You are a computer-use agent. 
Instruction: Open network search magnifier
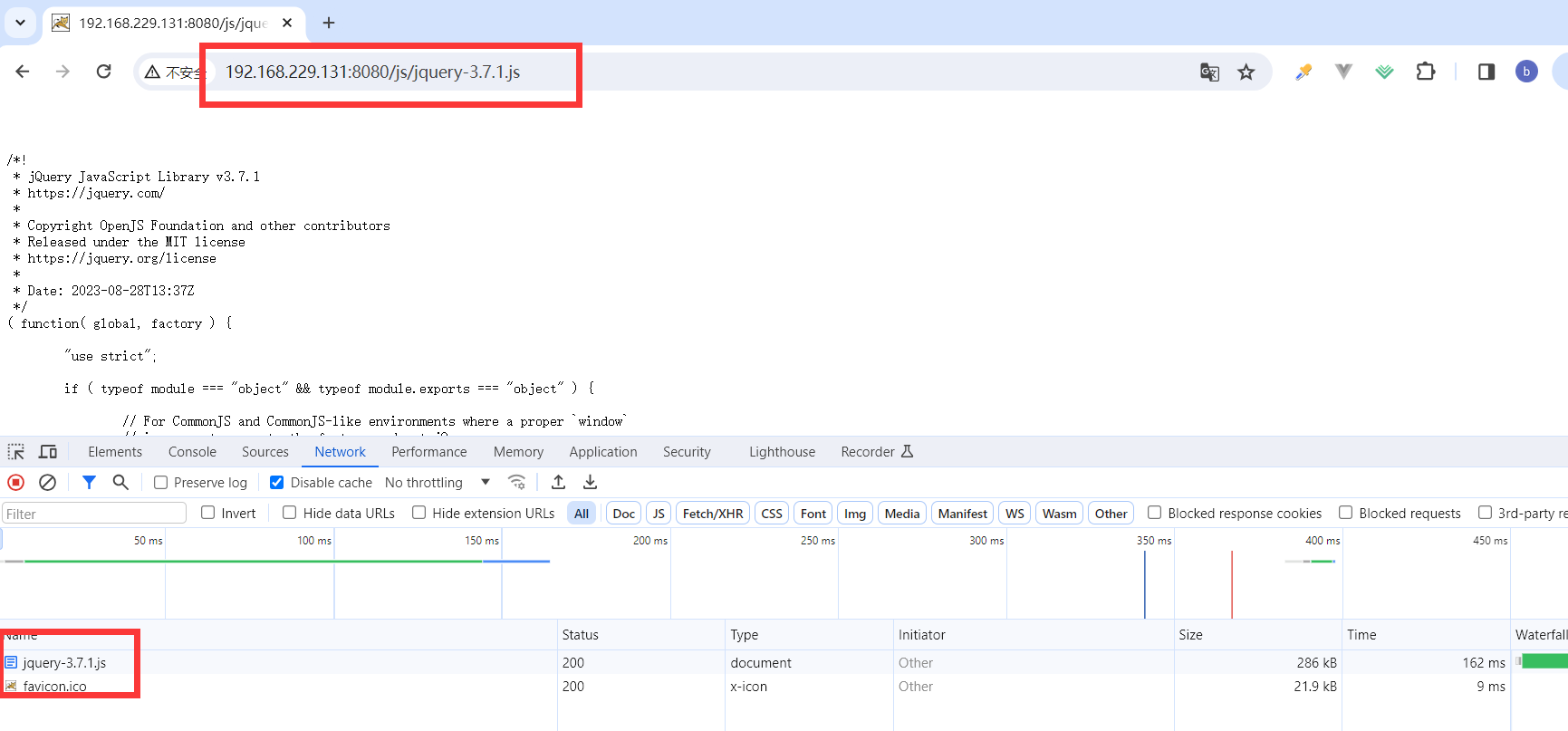120,482
